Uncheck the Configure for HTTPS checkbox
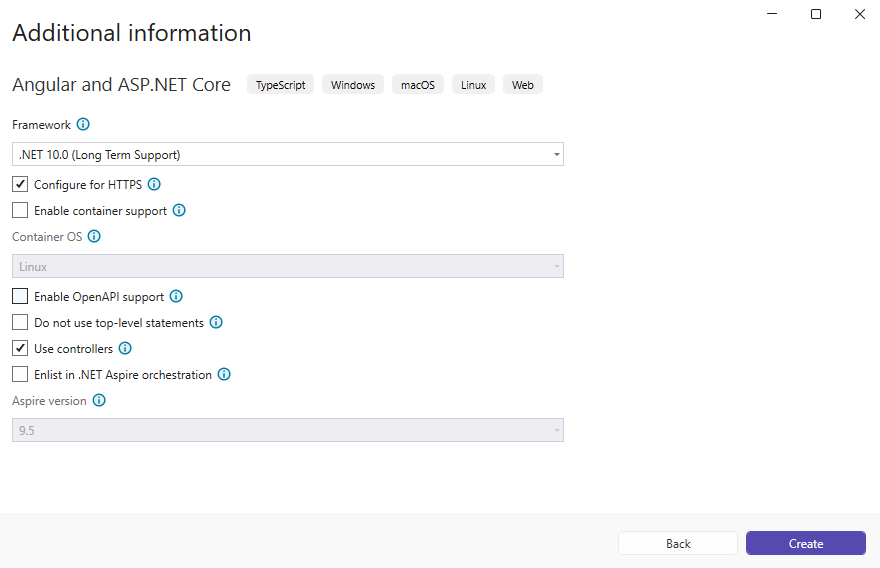The width and height of the screenshot is (880, 568). click(20, 185)
